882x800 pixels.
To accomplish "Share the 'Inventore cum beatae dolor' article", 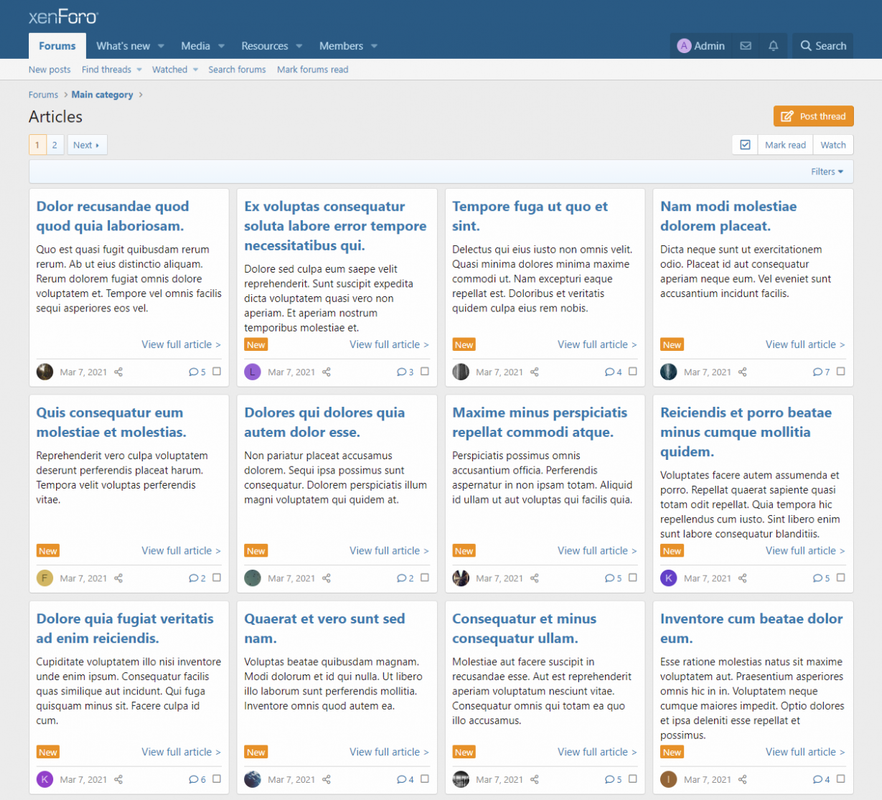I will click(742, 779).
